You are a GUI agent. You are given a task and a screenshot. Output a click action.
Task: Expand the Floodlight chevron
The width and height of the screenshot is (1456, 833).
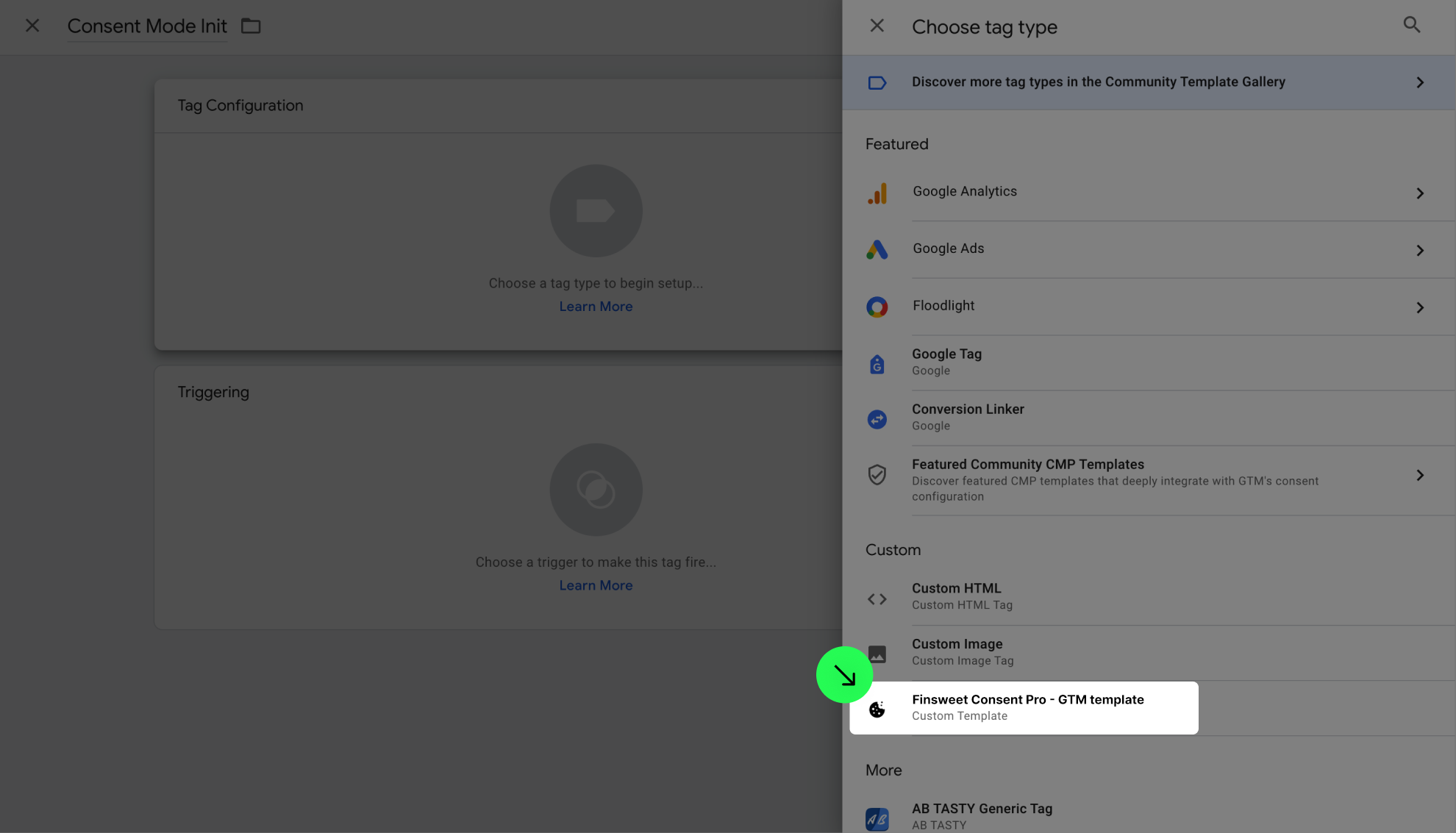point(1420,308)
